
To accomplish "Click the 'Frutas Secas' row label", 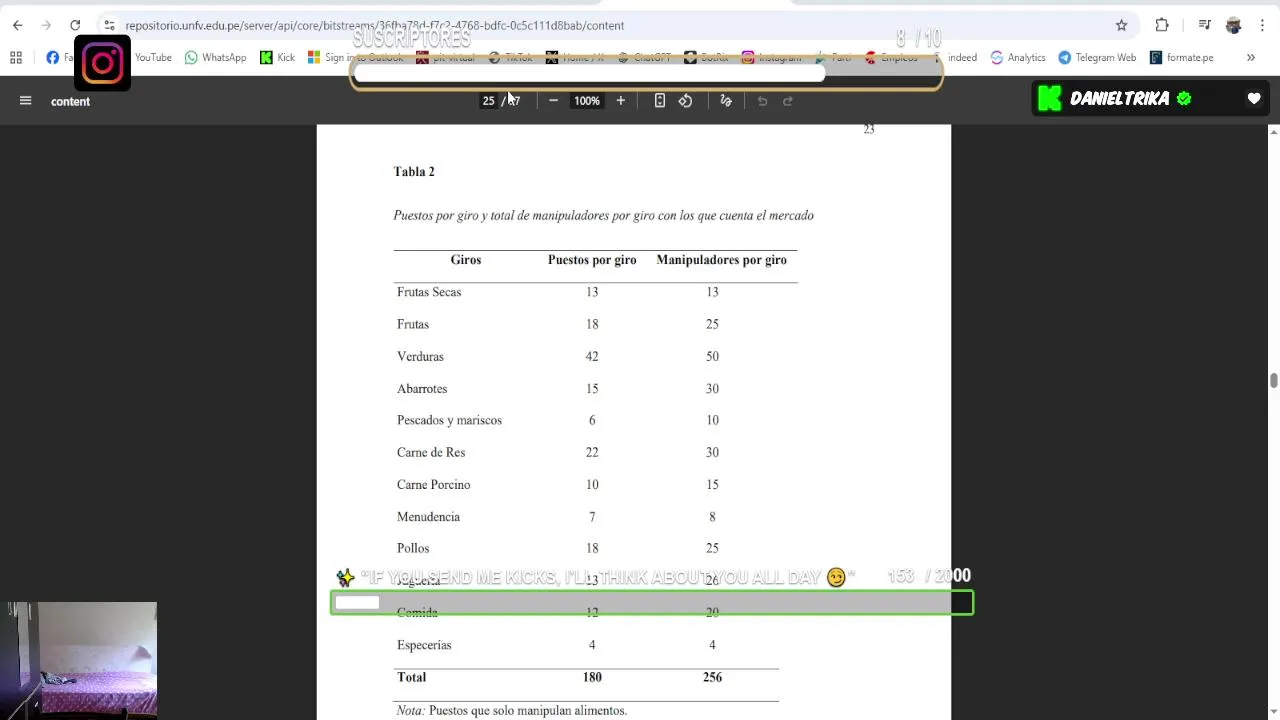I will [429, 292].
